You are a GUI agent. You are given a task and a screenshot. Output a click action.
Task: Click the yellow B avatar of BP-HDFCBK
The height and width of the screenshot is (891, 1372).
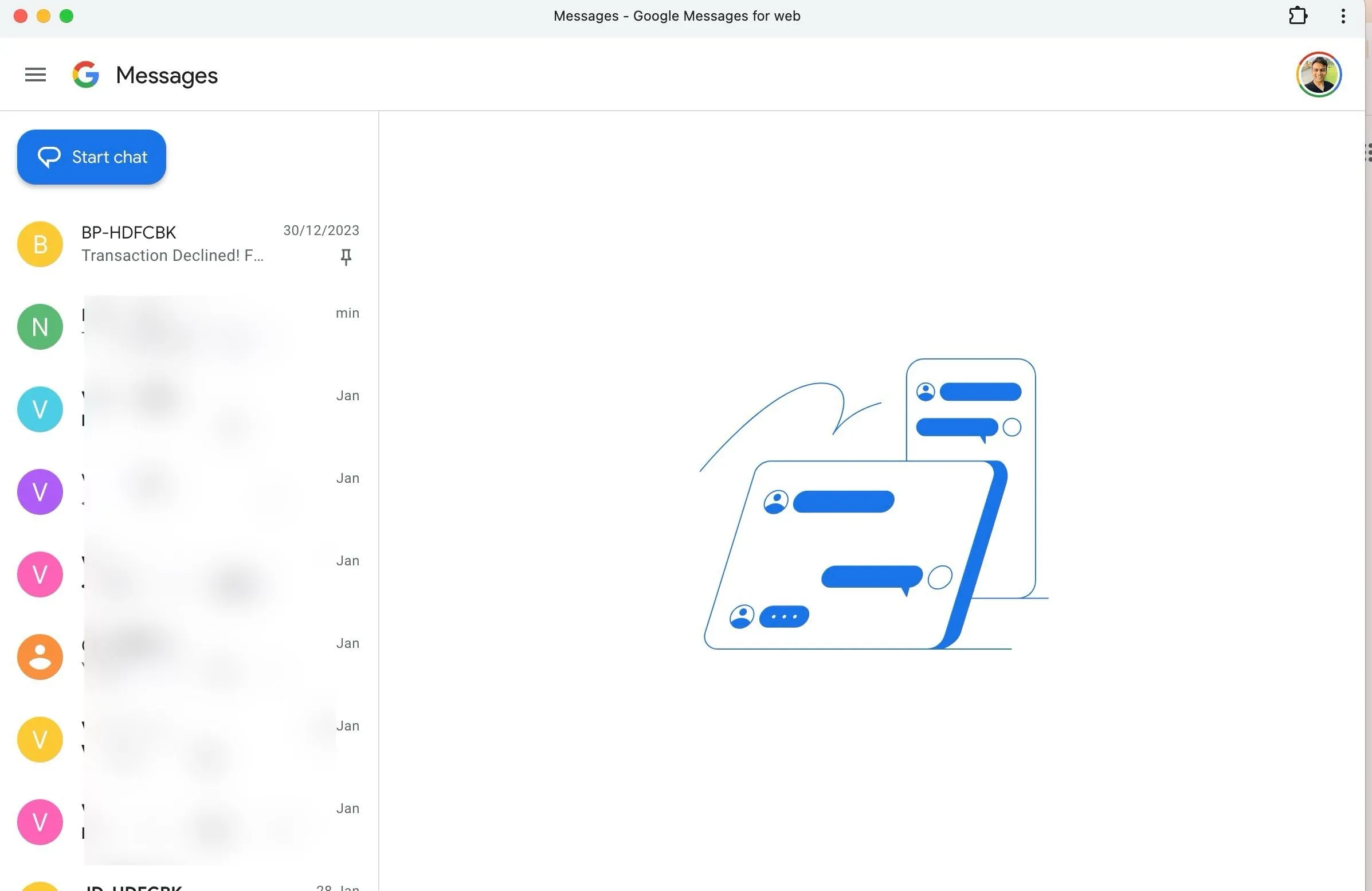tap(40, 244)
